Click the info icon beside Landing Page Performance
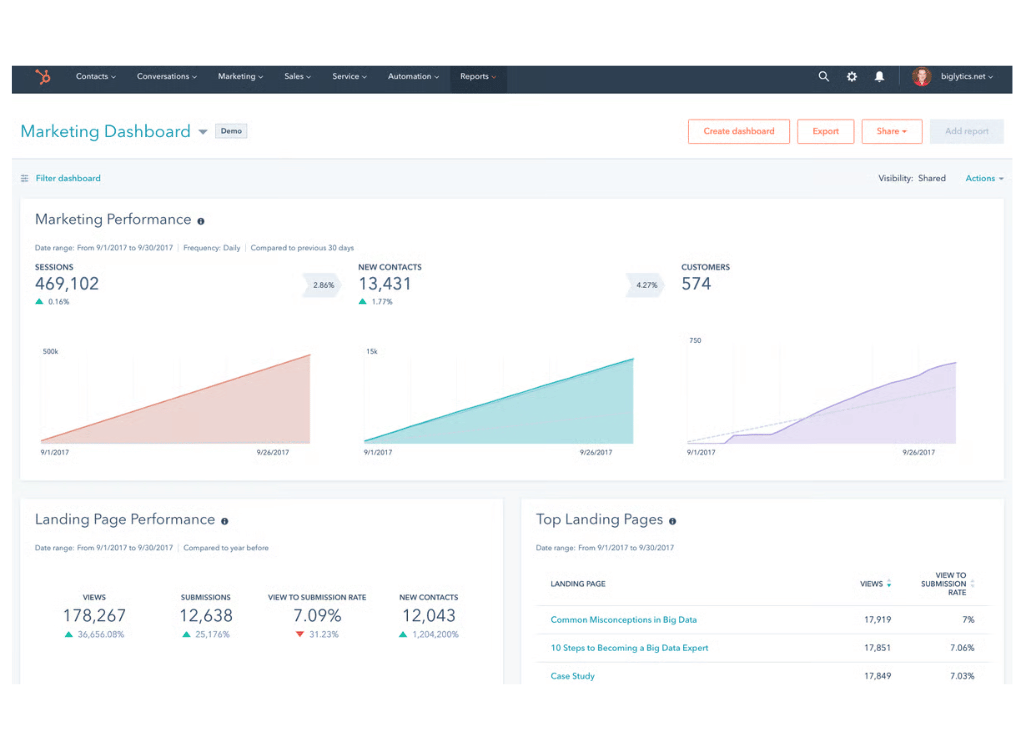1024x750 pixels. (x=222, y=519)
